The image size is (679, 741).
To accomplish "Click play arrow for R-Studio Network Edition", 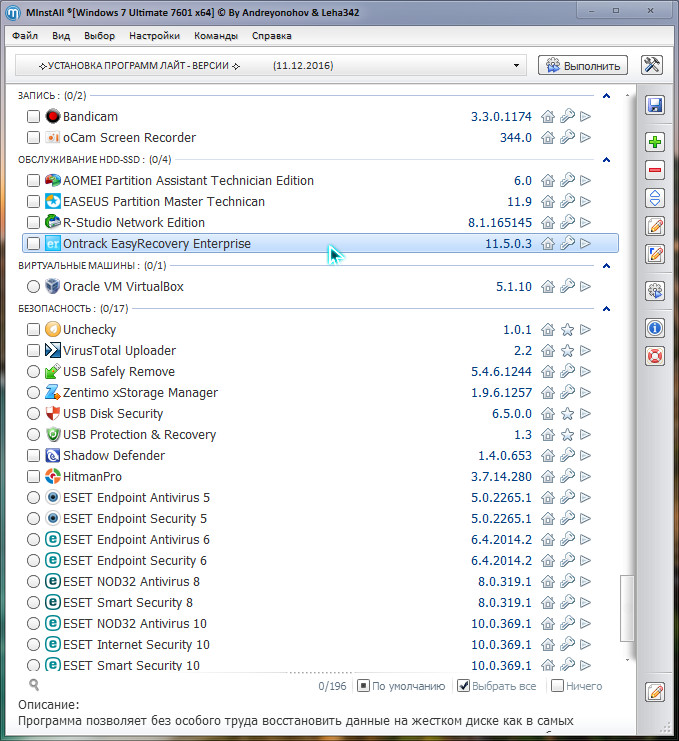I will (585, 222).
